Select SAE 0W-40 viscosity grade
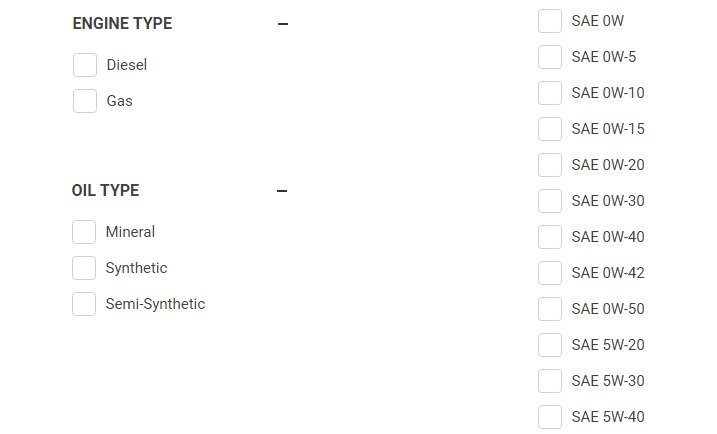Image resolution: width=717 pixels, height=434 pixels. 550,237
